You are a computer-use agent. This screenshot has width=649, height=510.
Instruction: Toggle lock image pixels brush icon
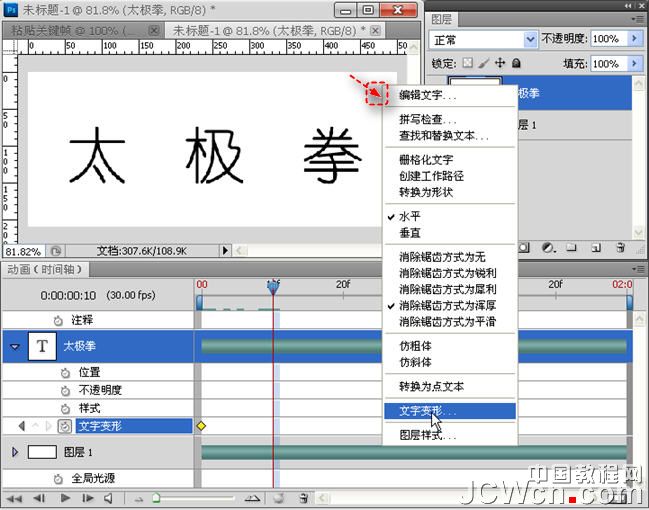(x=484, y=63)
